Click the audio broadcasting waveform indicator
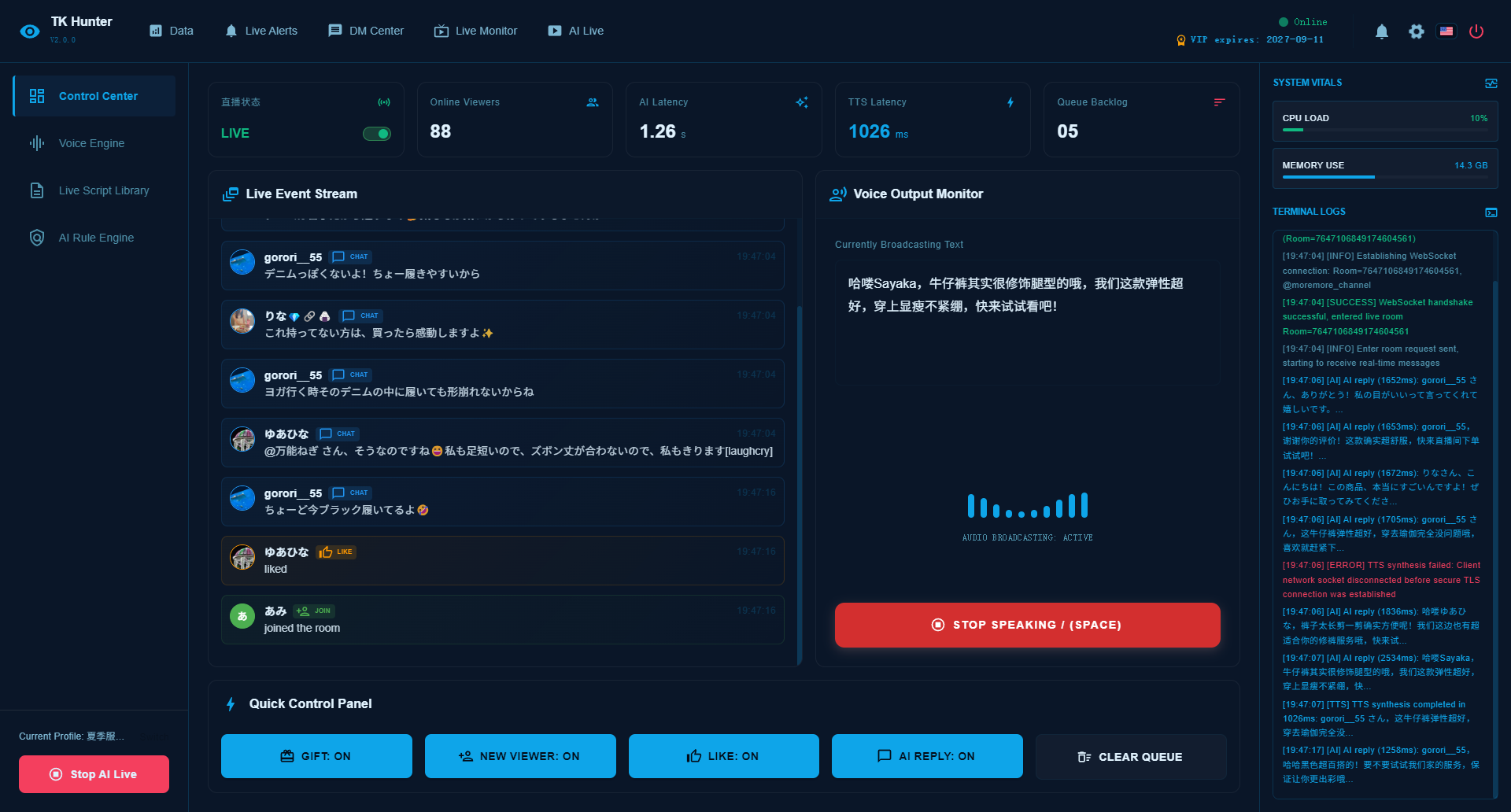This screenshot has height=812, width=1511. click(1028, 506)
